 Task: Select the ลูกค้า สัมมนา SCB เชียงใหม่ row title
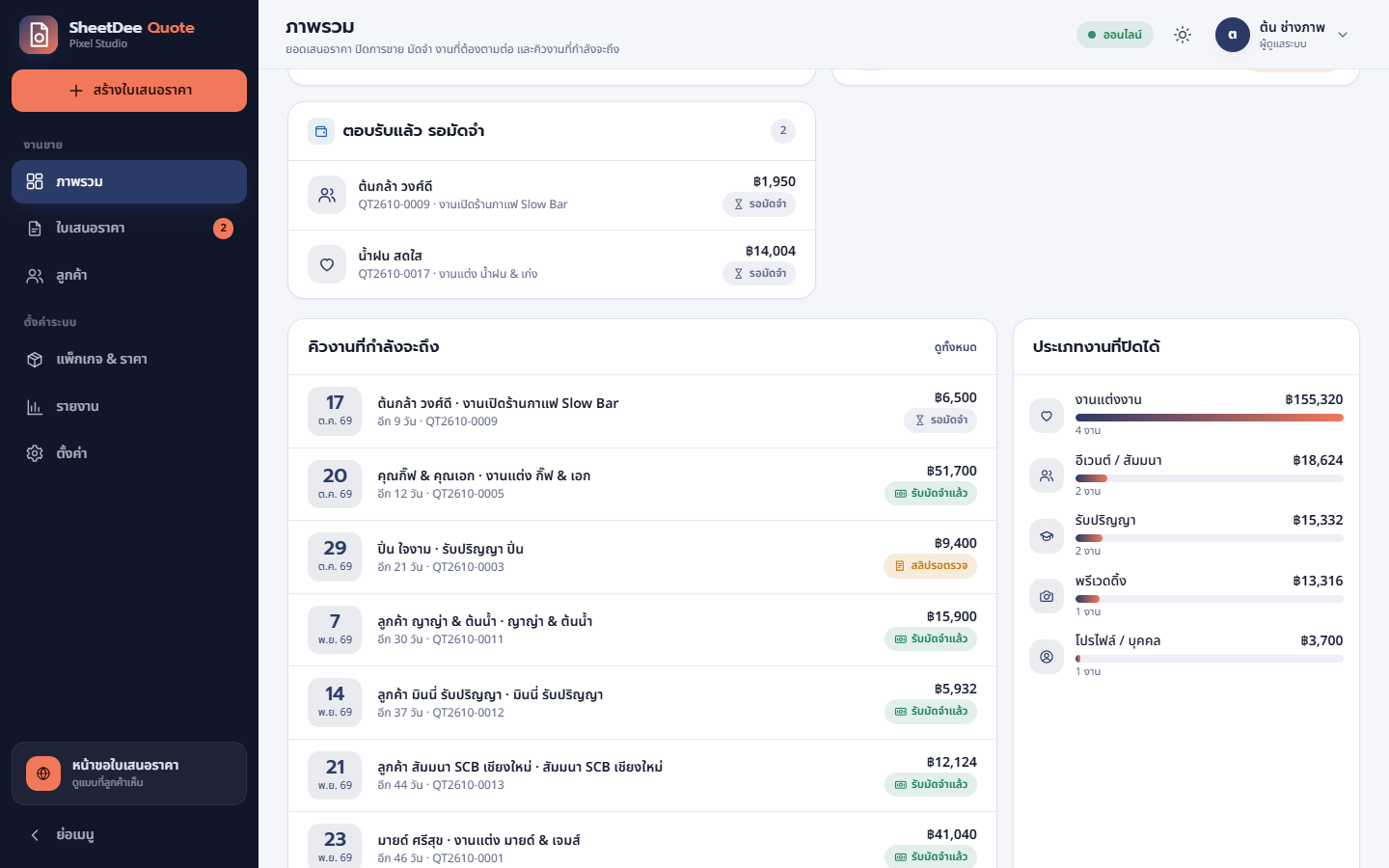coord(520,768)
